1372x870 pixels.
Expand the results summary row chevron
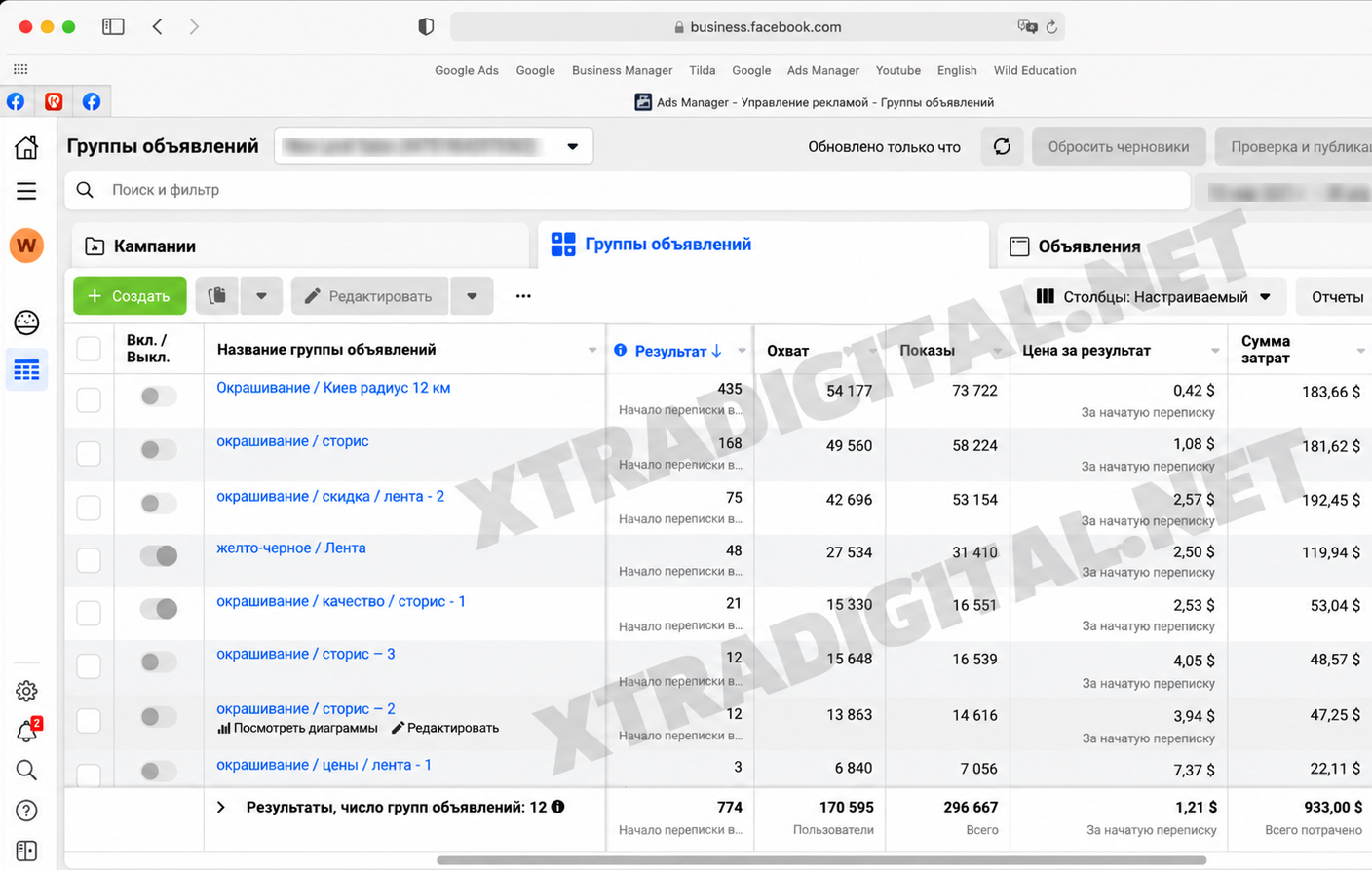click(221, 807)
